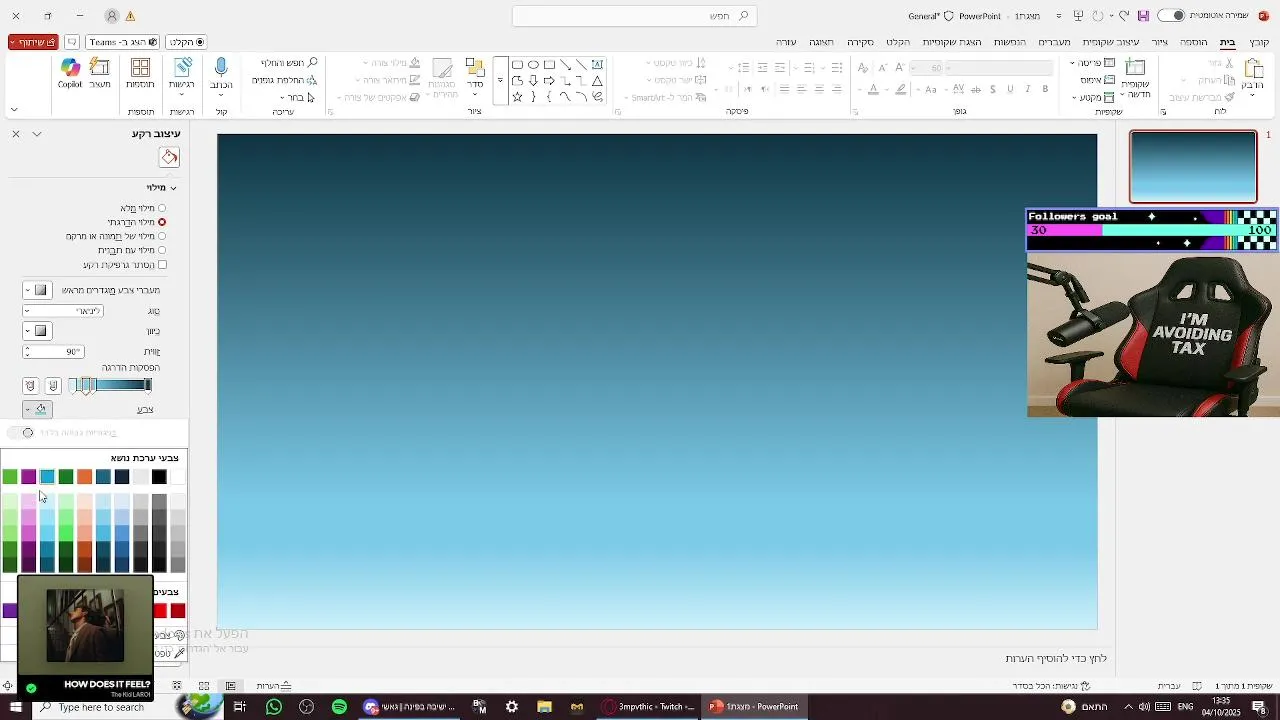Image resolution: width=1280 pixels, height=720 pixels.
Task: Switch to normal view in status bar
Action: pos(230,686)
